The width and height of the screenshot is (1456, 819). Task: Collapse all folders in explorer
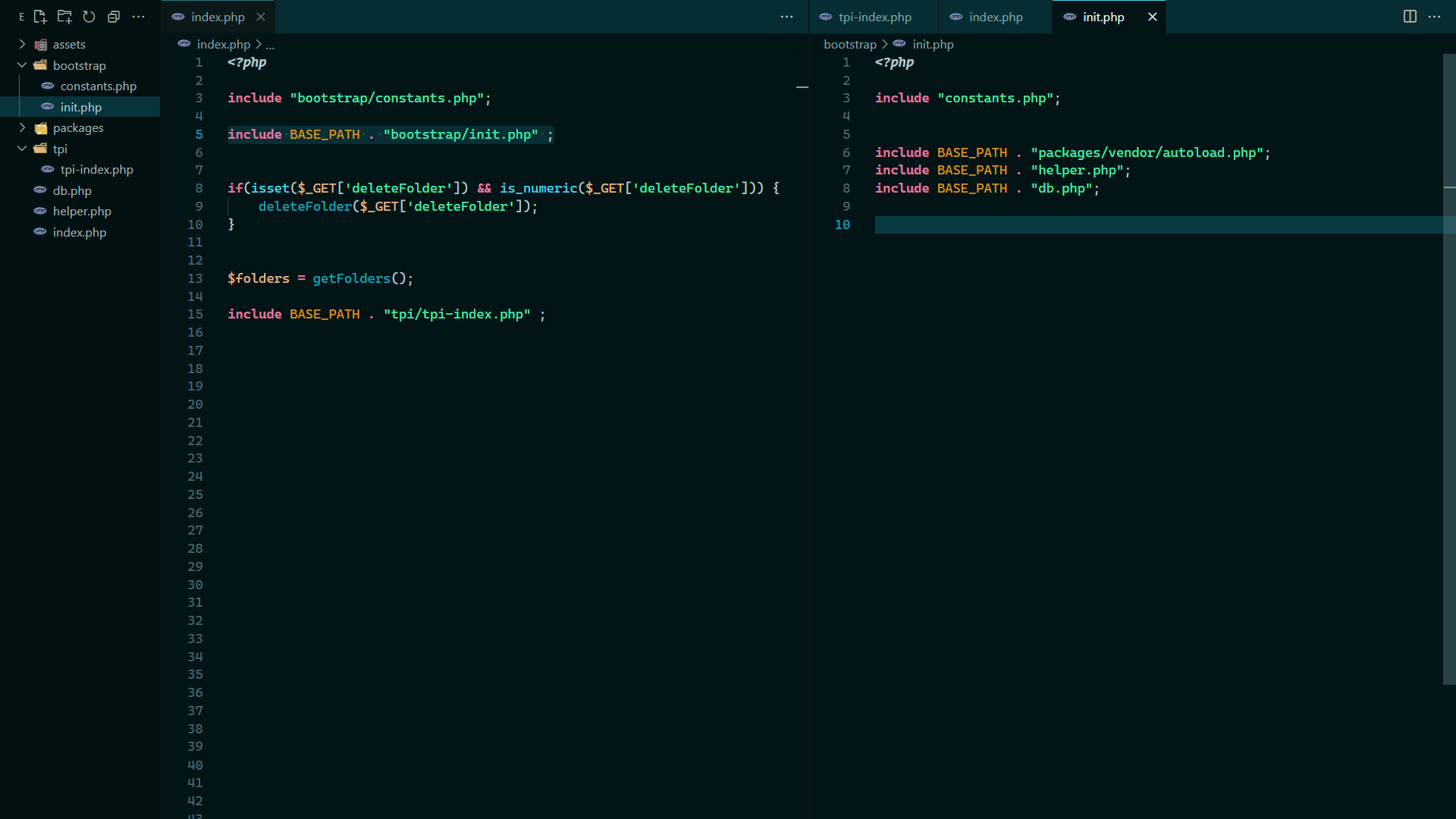coord(114,17)
